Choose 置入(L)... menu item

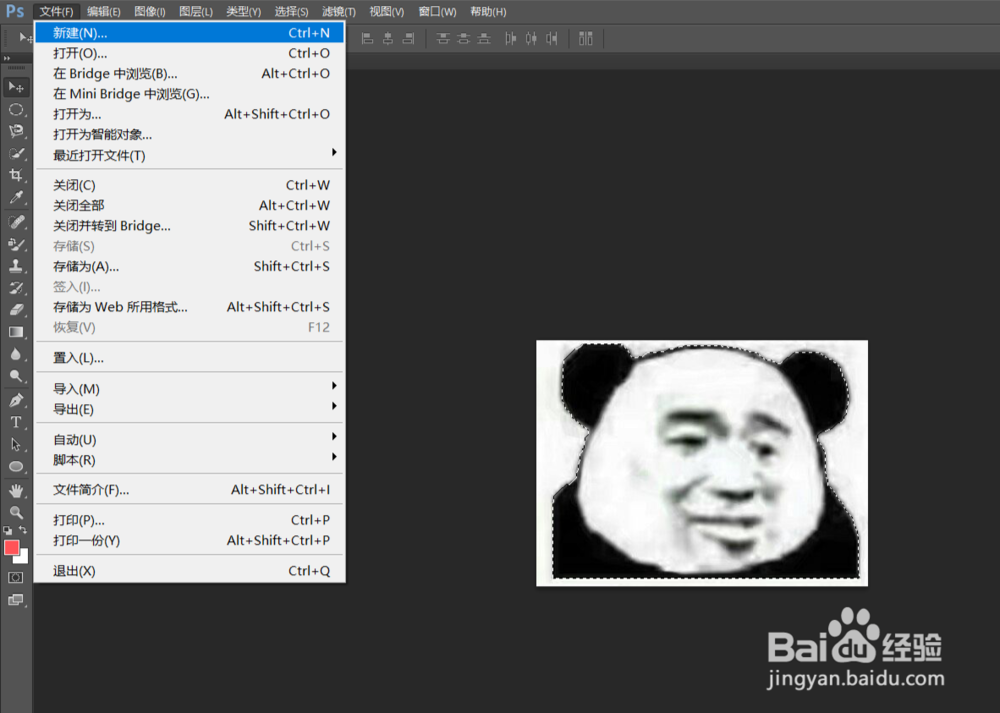click(x=189, y=358)
